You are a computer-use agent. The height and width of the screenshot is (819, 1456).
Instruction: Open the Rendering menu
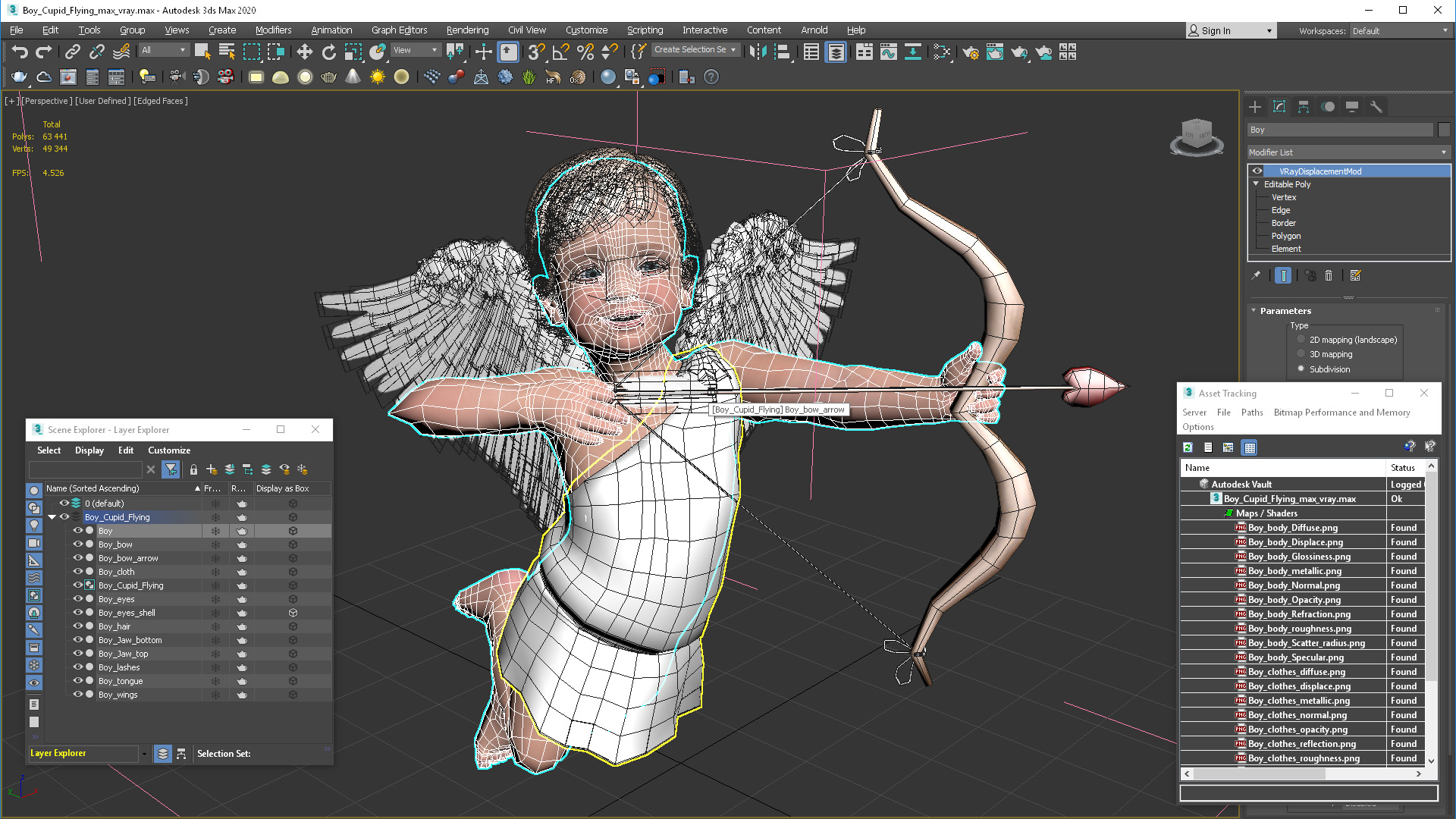[467, 30]
